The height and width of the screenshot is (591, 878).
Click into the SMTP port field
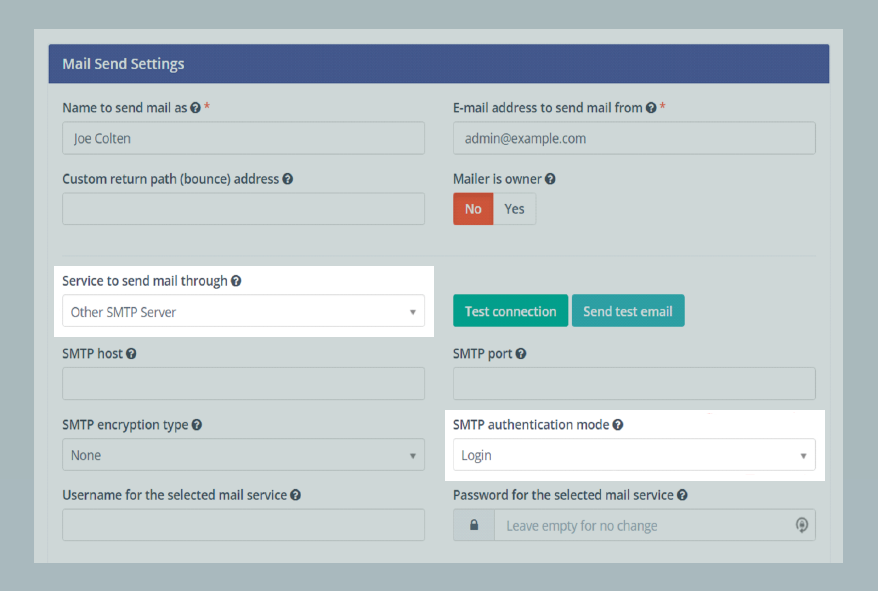coord(634,384)
